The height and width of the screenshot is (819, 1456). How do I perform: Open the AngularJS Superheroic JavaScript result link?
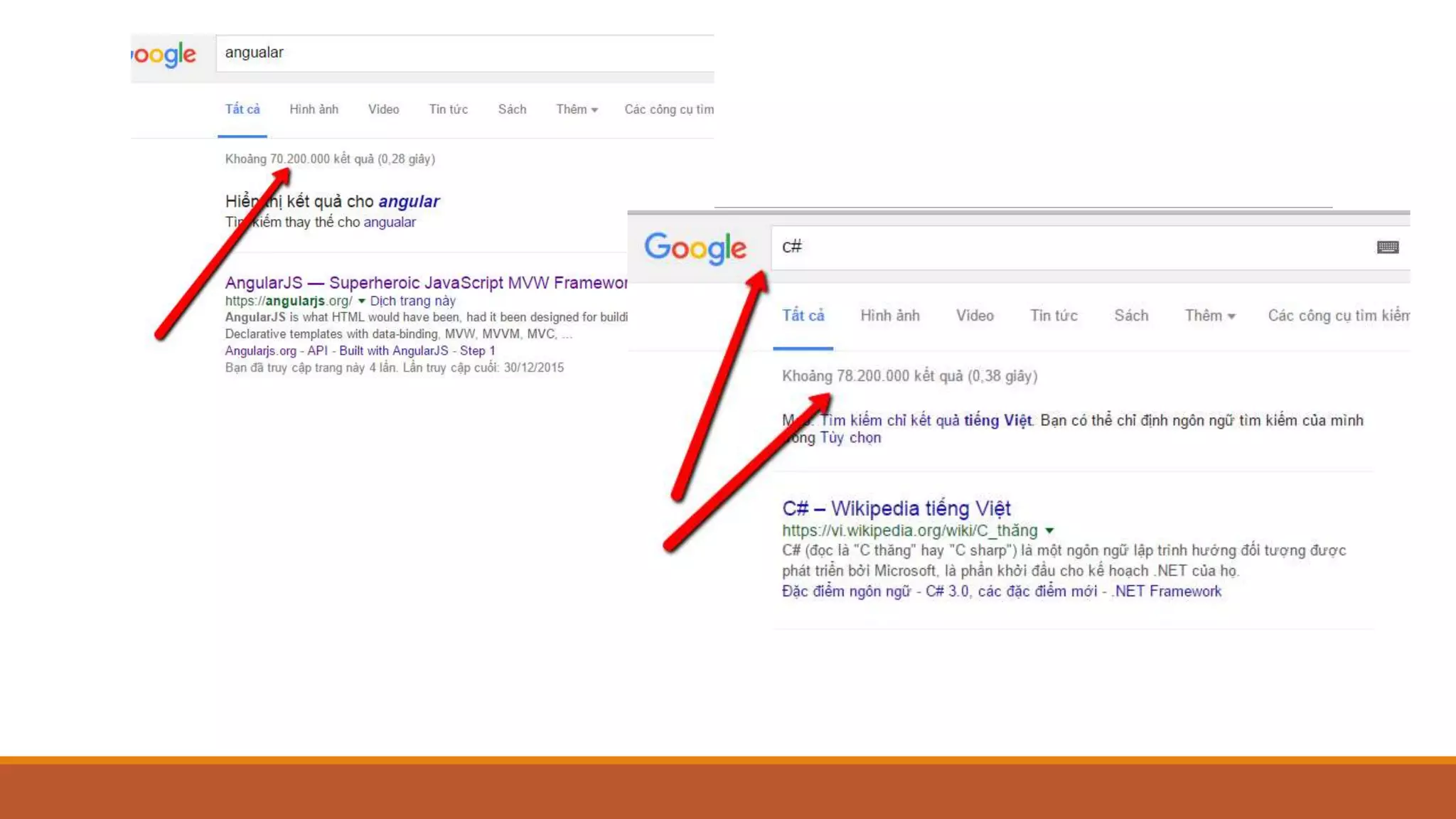coord(425,283)
